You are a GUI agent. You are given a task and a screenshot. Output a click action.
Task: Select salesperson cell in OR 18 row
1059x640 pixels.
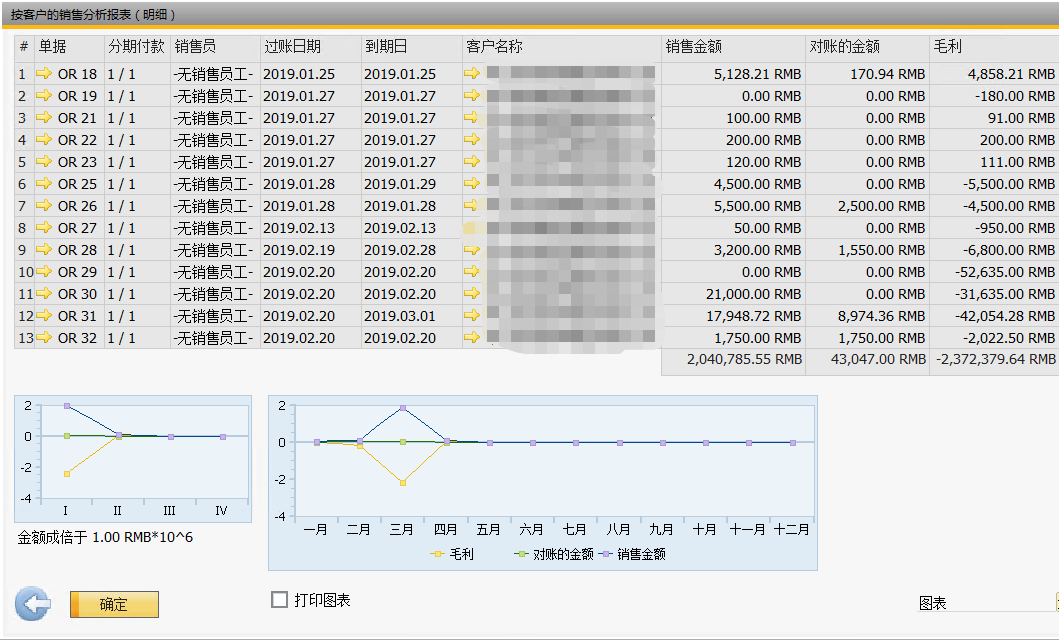click(x=215, y=74)
